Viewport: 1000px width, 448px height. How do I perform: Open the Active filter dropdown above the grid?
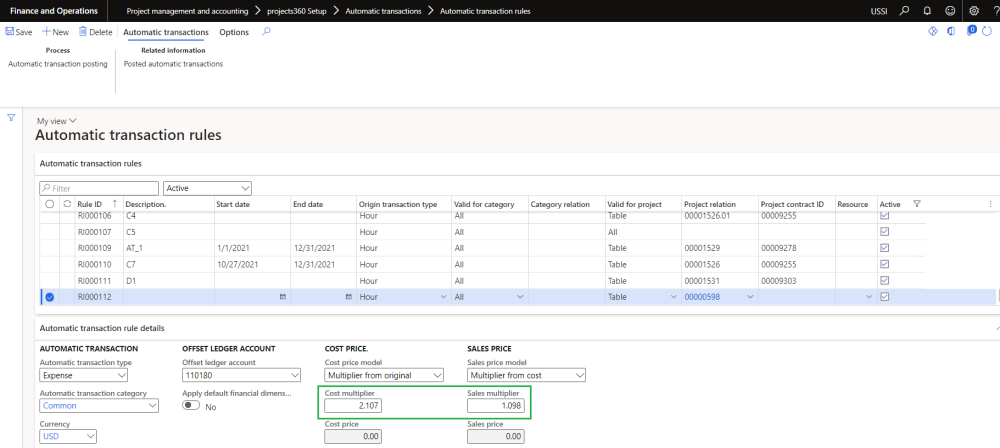pos(207,187)
